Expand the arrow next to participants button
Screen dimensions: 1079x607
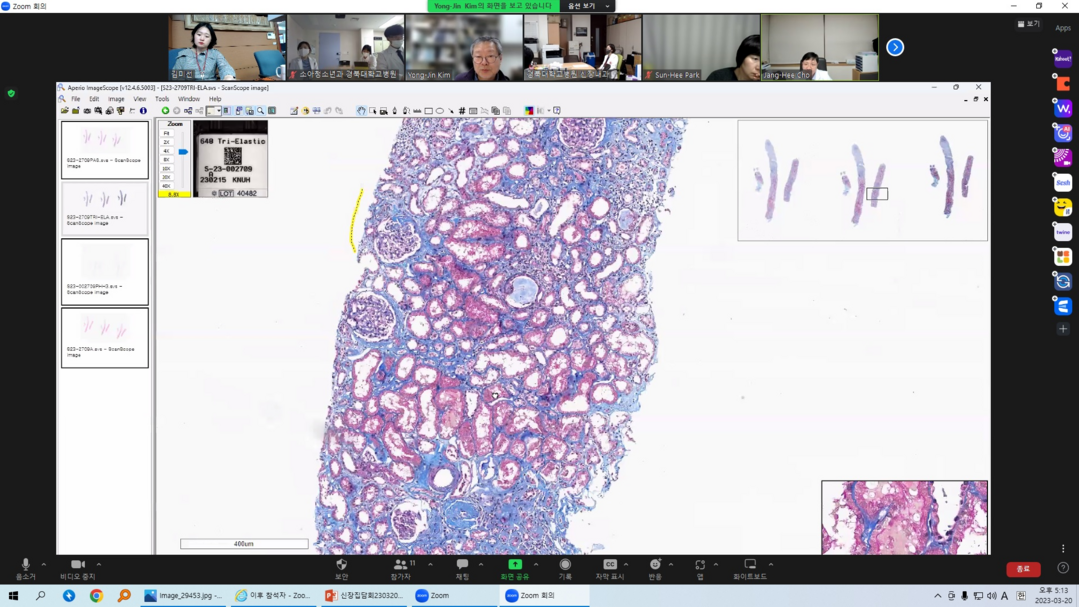coord(430,565)
